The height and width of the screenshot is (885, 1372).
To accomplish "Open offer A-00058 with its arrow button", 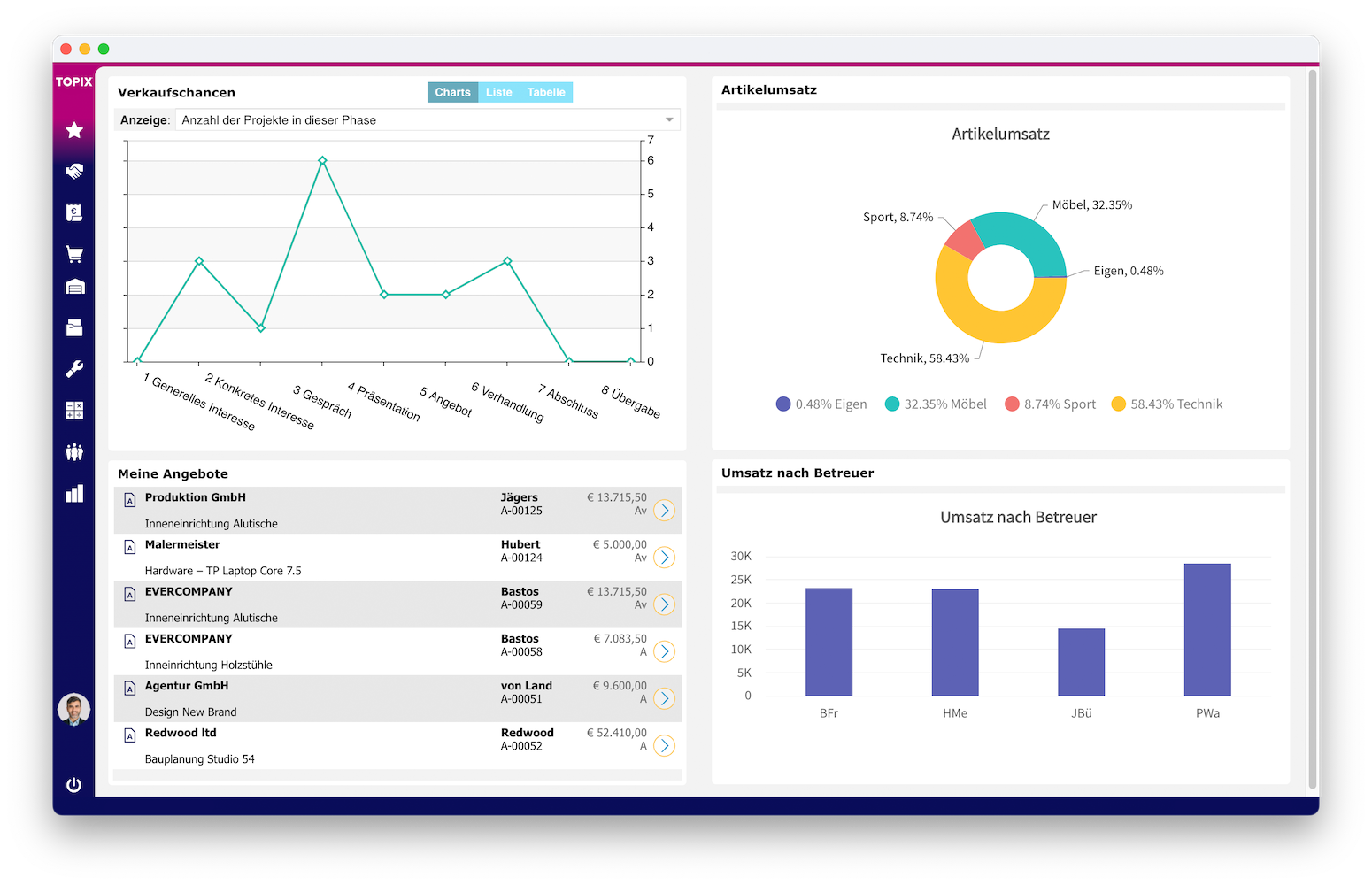I will point(664,651).
